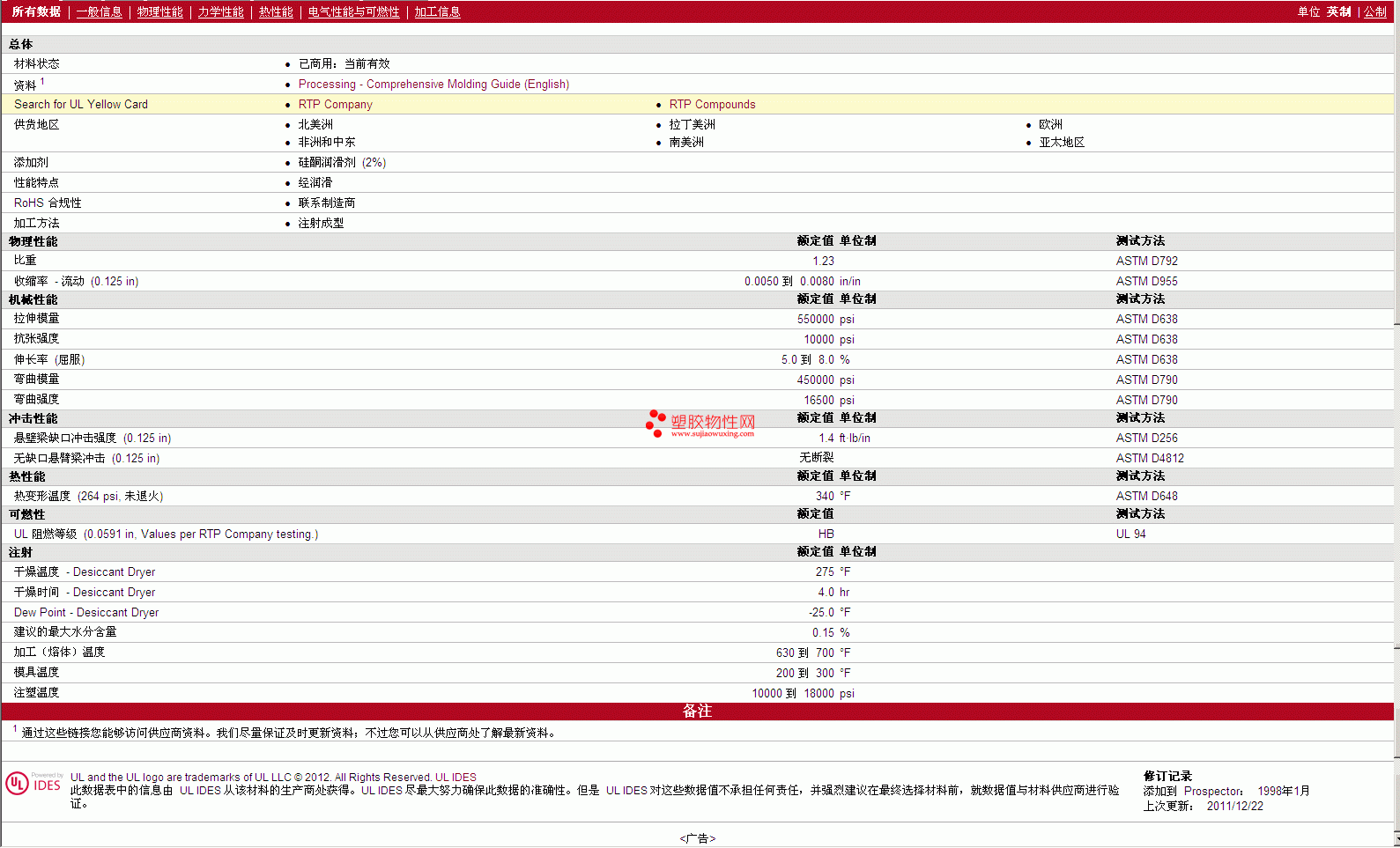The height and width of the screenshot is (848, 1400).
Task: Click 建议的最大水分含量 row label
Action: click(64, 631)
